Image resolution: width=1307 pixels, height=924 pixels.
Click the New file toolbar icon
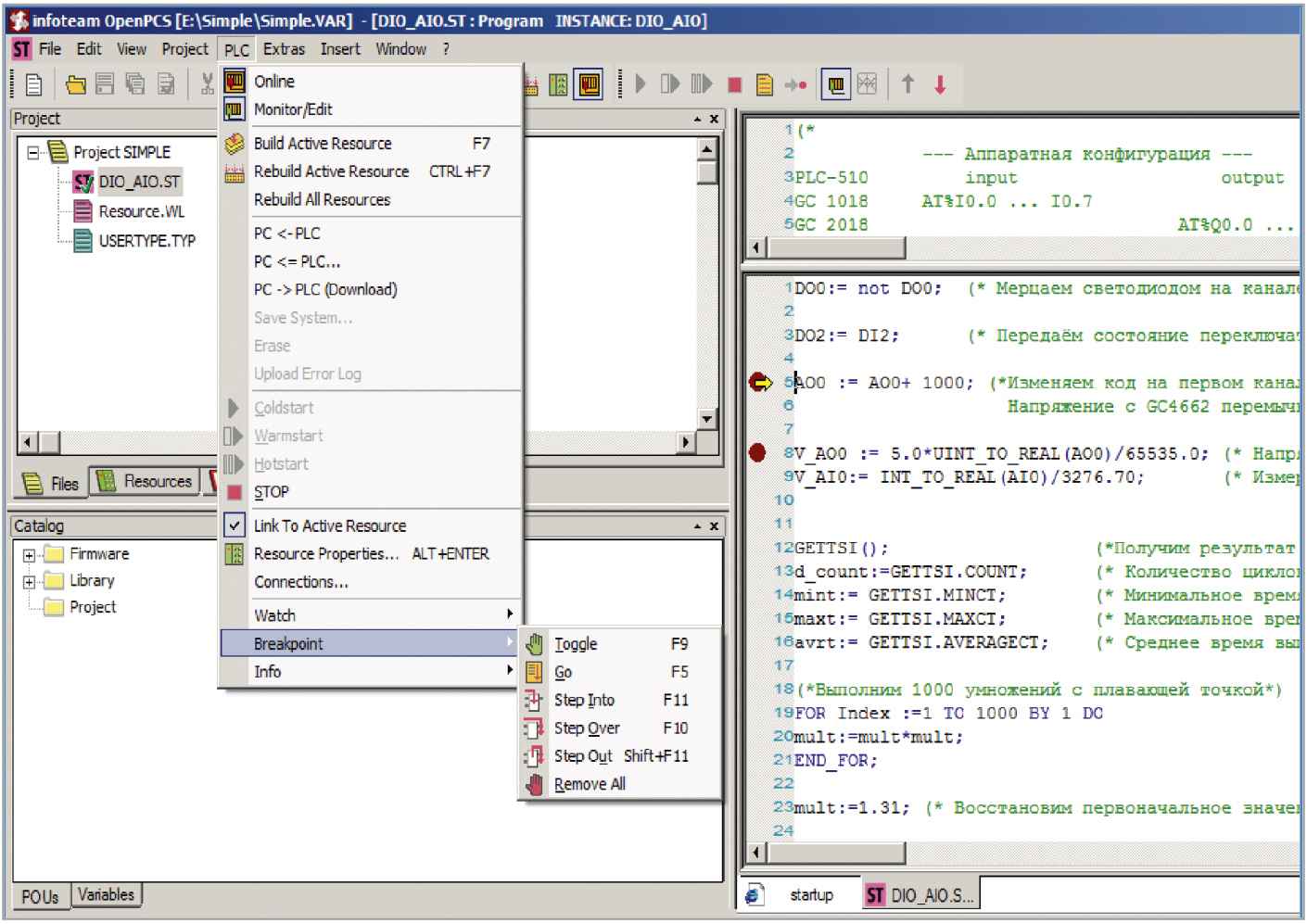pos(34,85)
